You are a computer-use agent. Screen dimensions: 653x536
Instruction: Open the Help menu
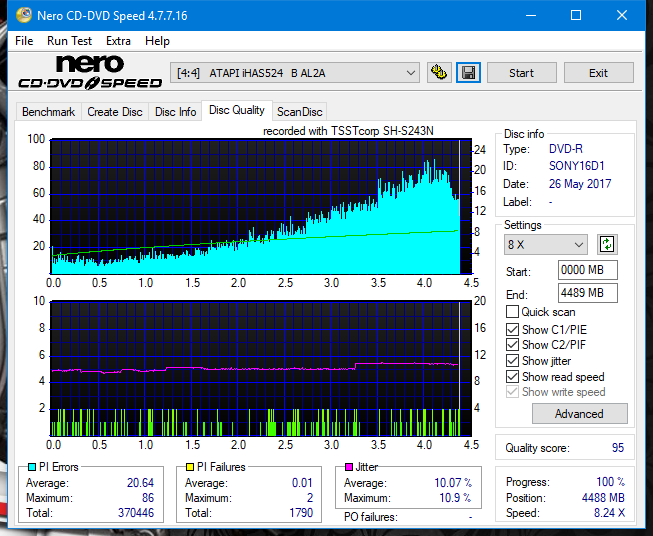pyautogui.click(x=157, y=41)
